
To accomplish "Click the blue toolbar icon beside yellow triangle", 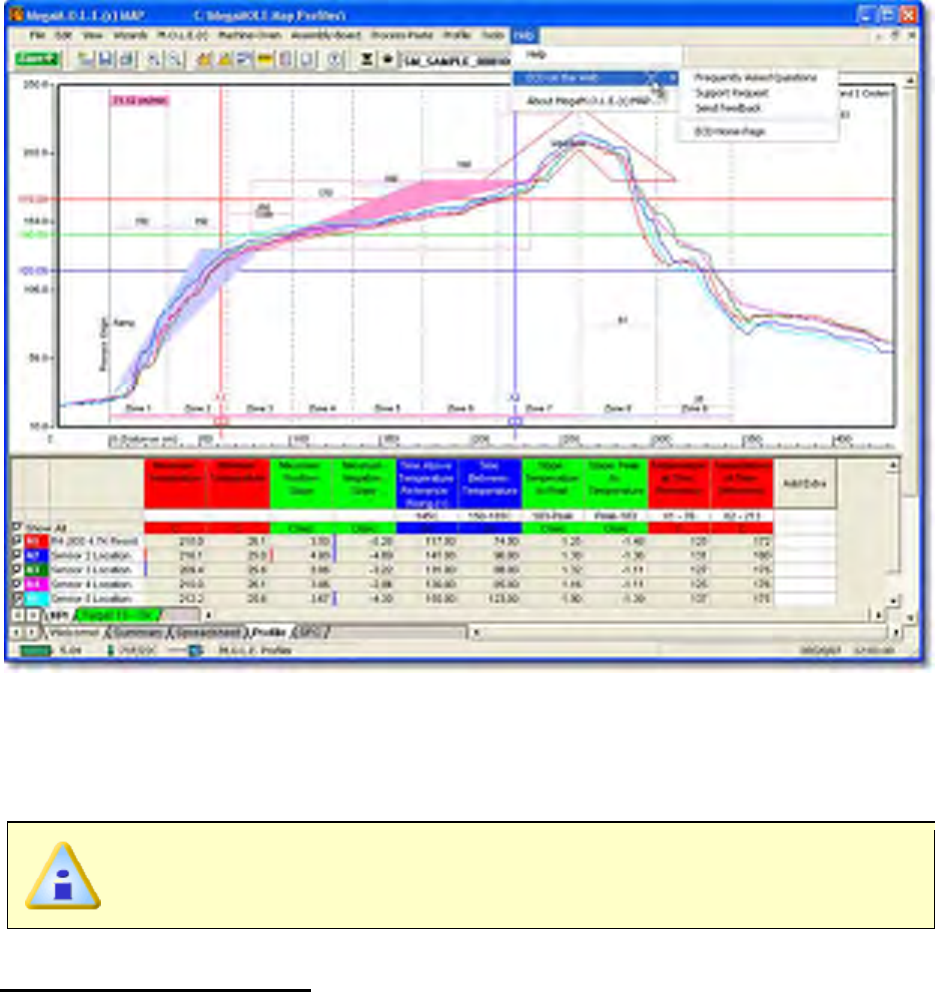I will (x=244, y=59).
